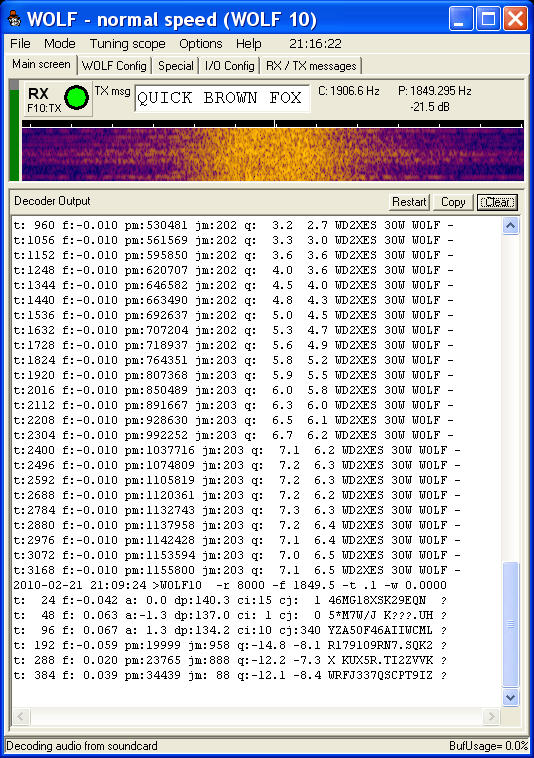Click decoder line with R179109RN7.SQK2
Screen dimensions: 534x758
[230, 645]
